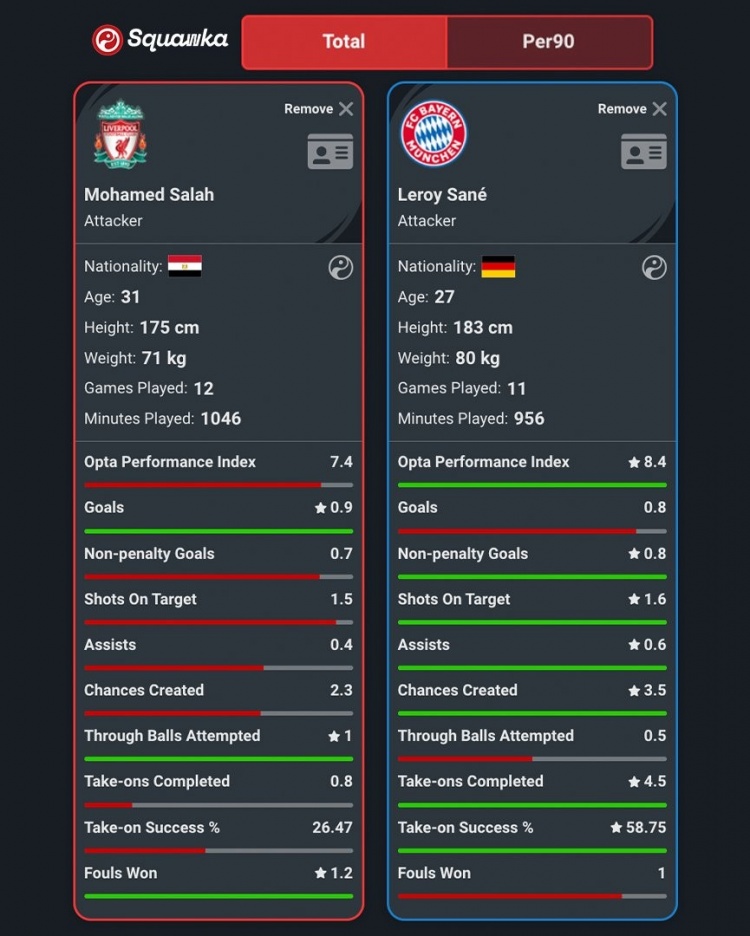Remove Mohamed Salah from comparison
Image resolution: width=750 pixels, height=936 pixels.
tap(319, 109)
